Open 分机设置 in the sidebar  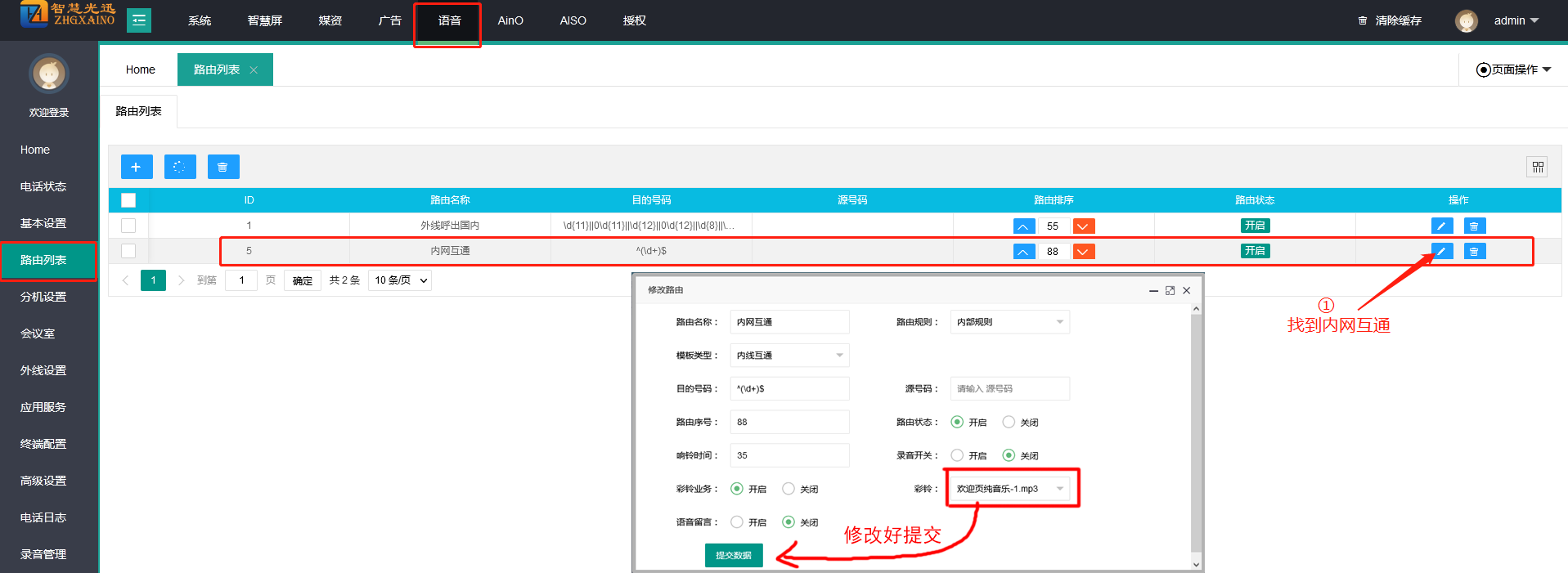click(43, 297)
